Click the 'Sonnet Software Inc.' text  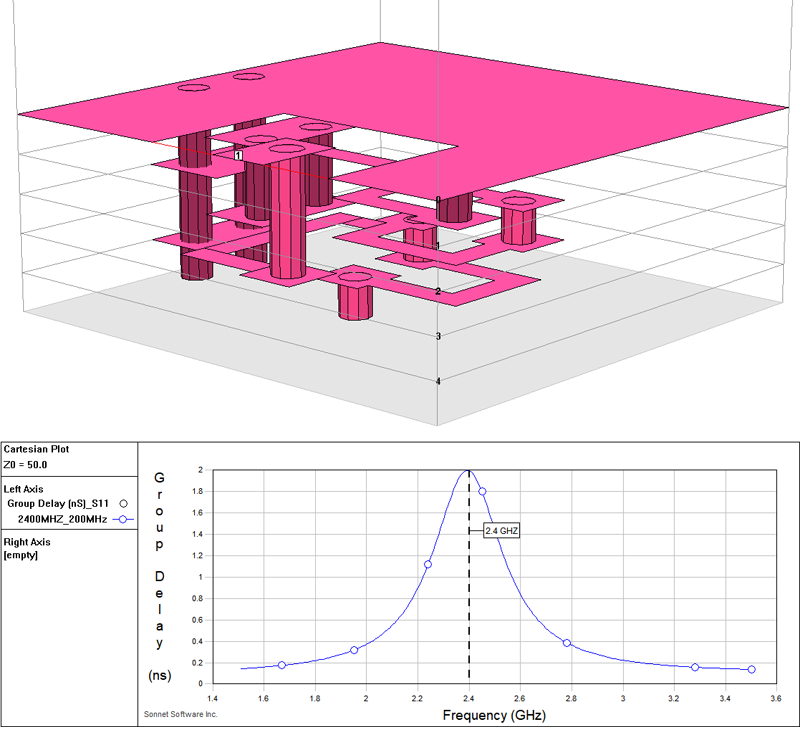point(181,714)
